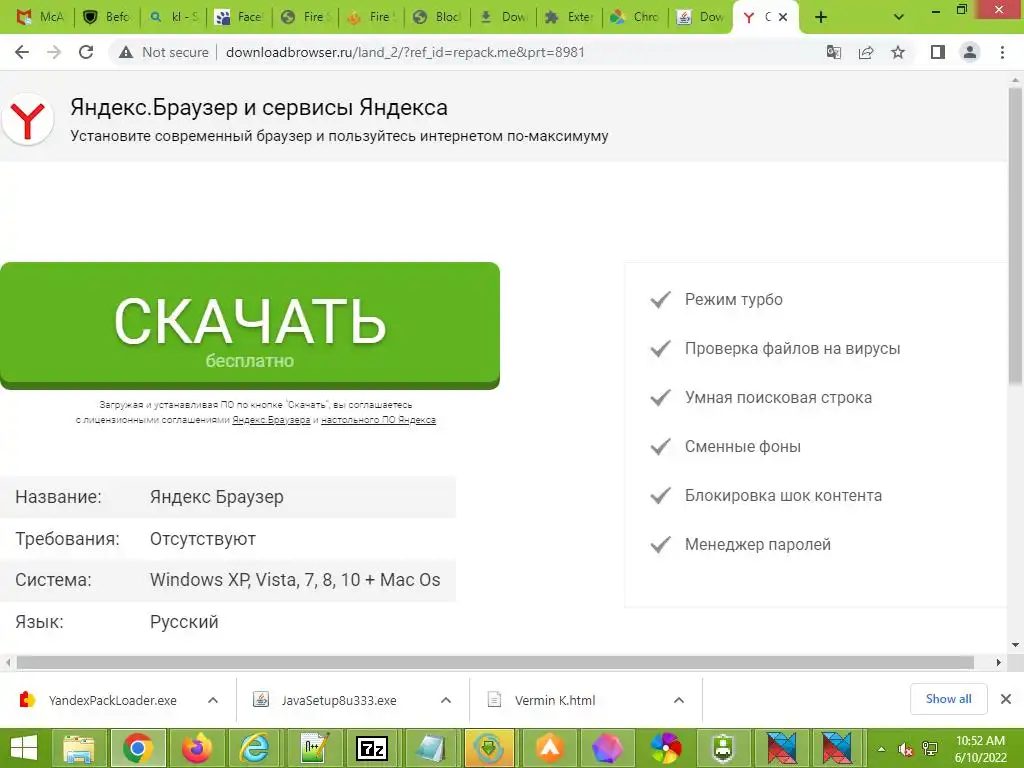
Task: Switch to the 'Chro' tab
Action: tap(635, 17)
